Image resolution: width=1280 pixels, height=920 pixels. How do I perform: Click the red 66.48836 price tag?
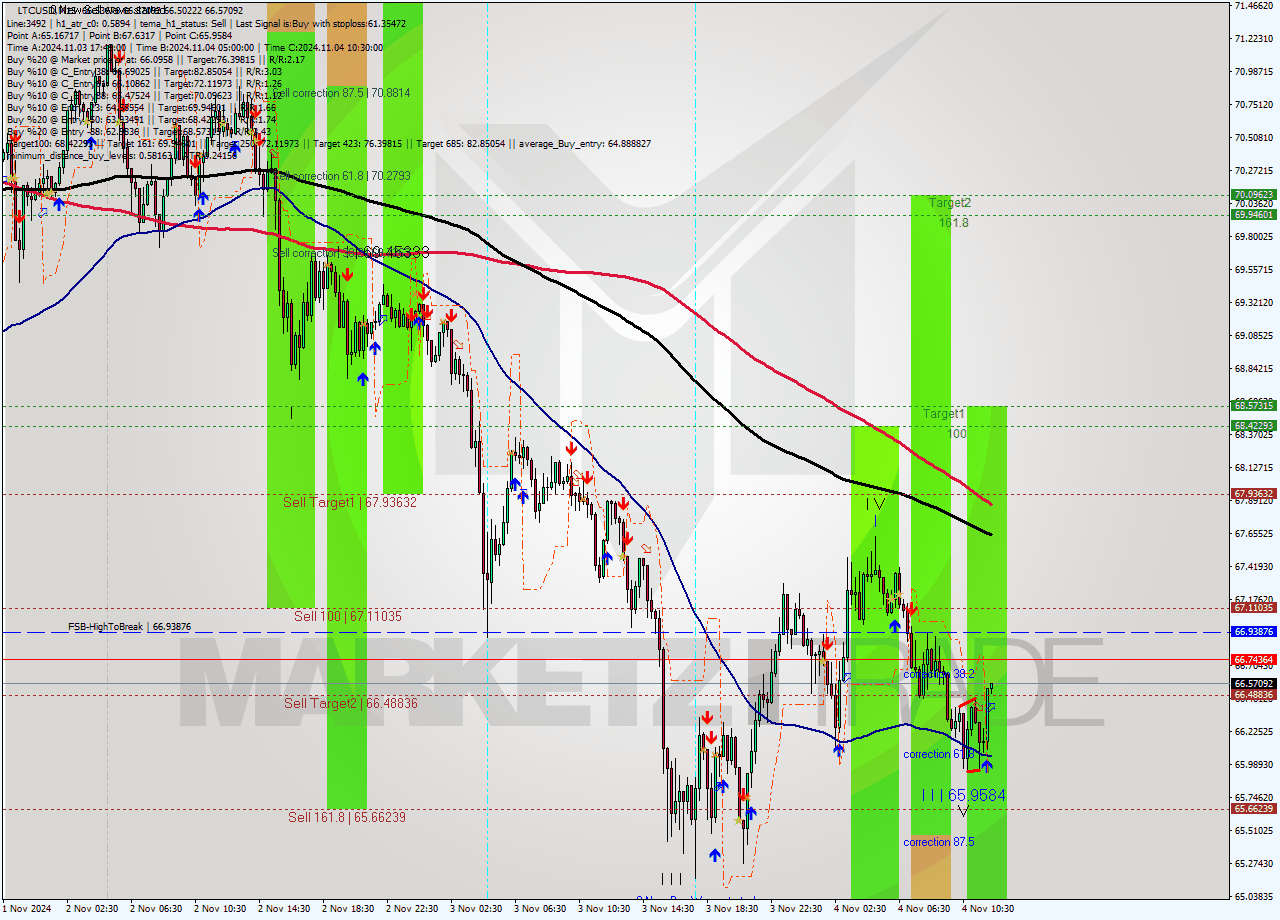pos(1253,695)
